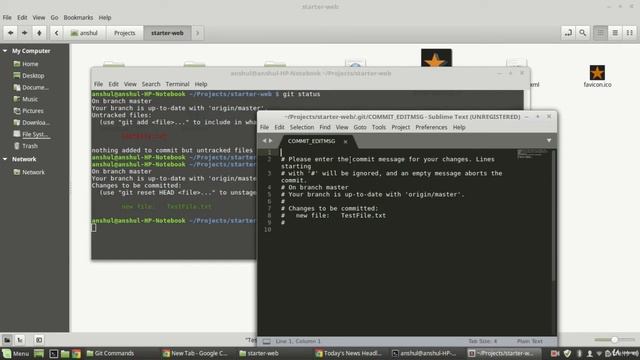Change Tab Size setting in status bar
640x360 pixels.
point(482,341)
